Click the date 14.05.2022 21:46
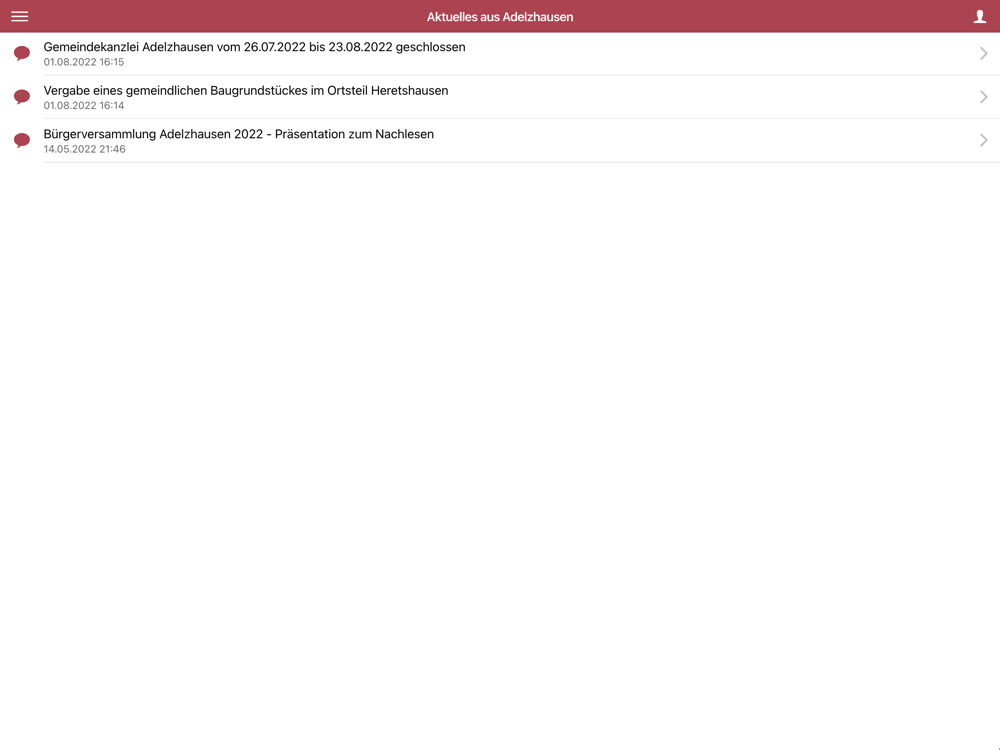This screenshot has width=1000, height=750. tap(84, 149)
